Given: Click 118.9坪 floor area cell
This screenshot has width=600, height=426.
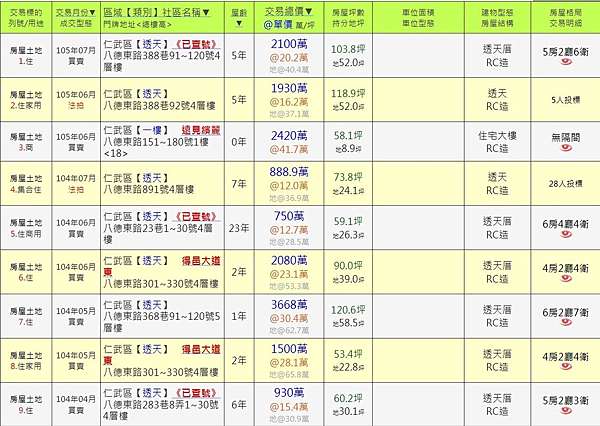Looking at the screenshot, I should [348, 94].
